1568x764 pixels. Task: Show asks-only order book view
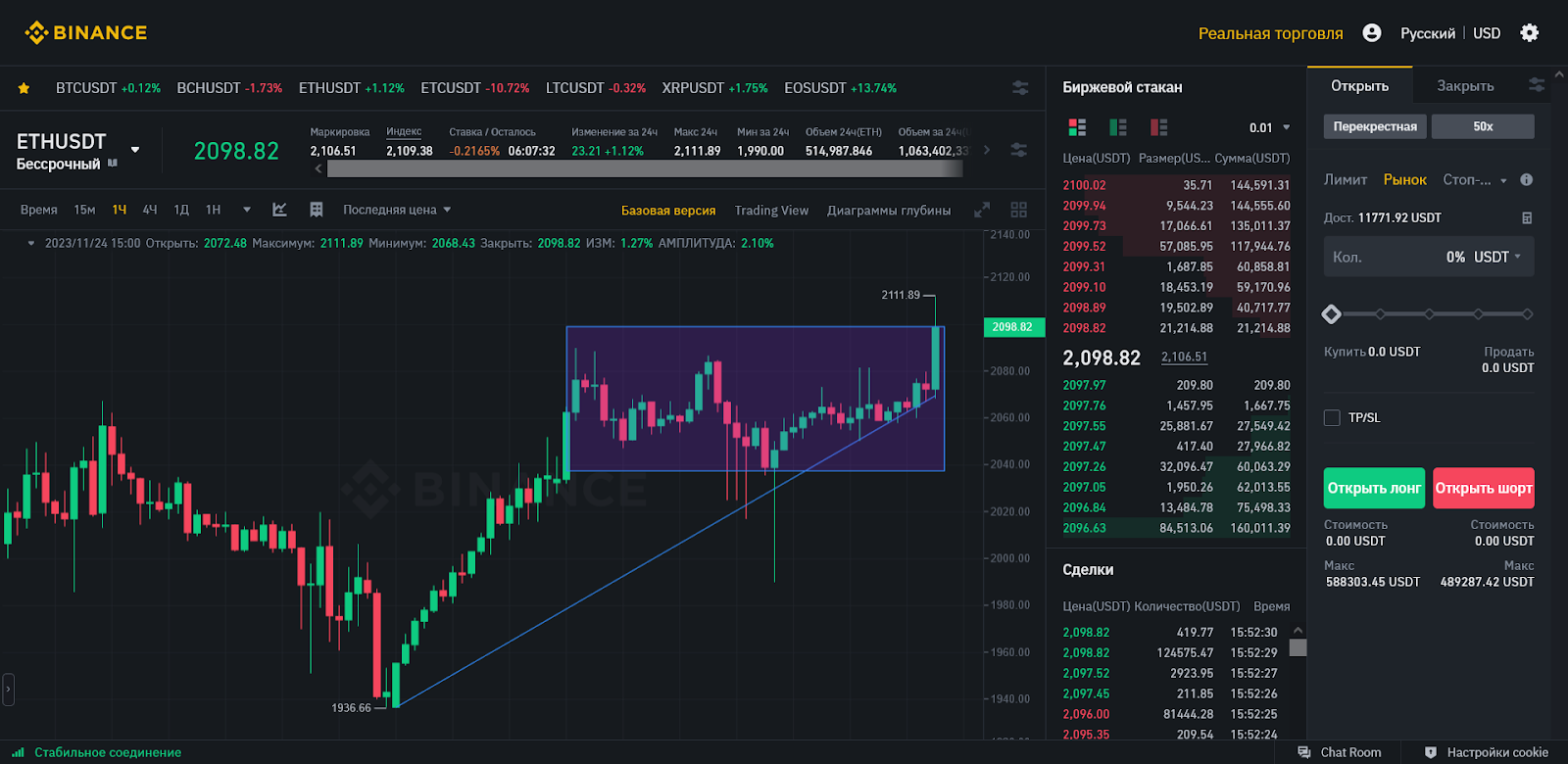(1159, 127)
